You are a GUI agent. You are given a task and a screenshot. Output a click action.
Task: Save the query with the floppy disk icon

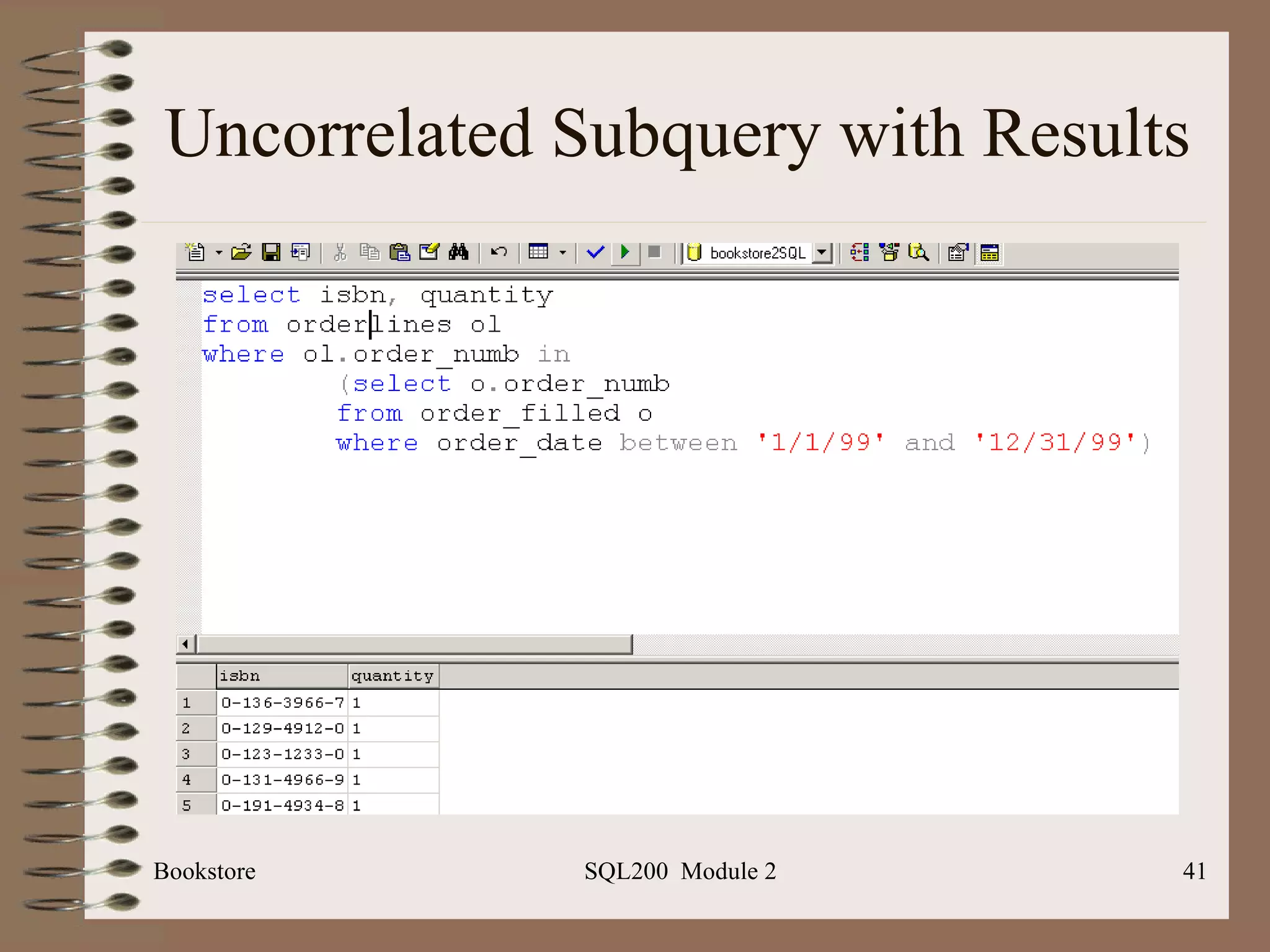(271, 252)
